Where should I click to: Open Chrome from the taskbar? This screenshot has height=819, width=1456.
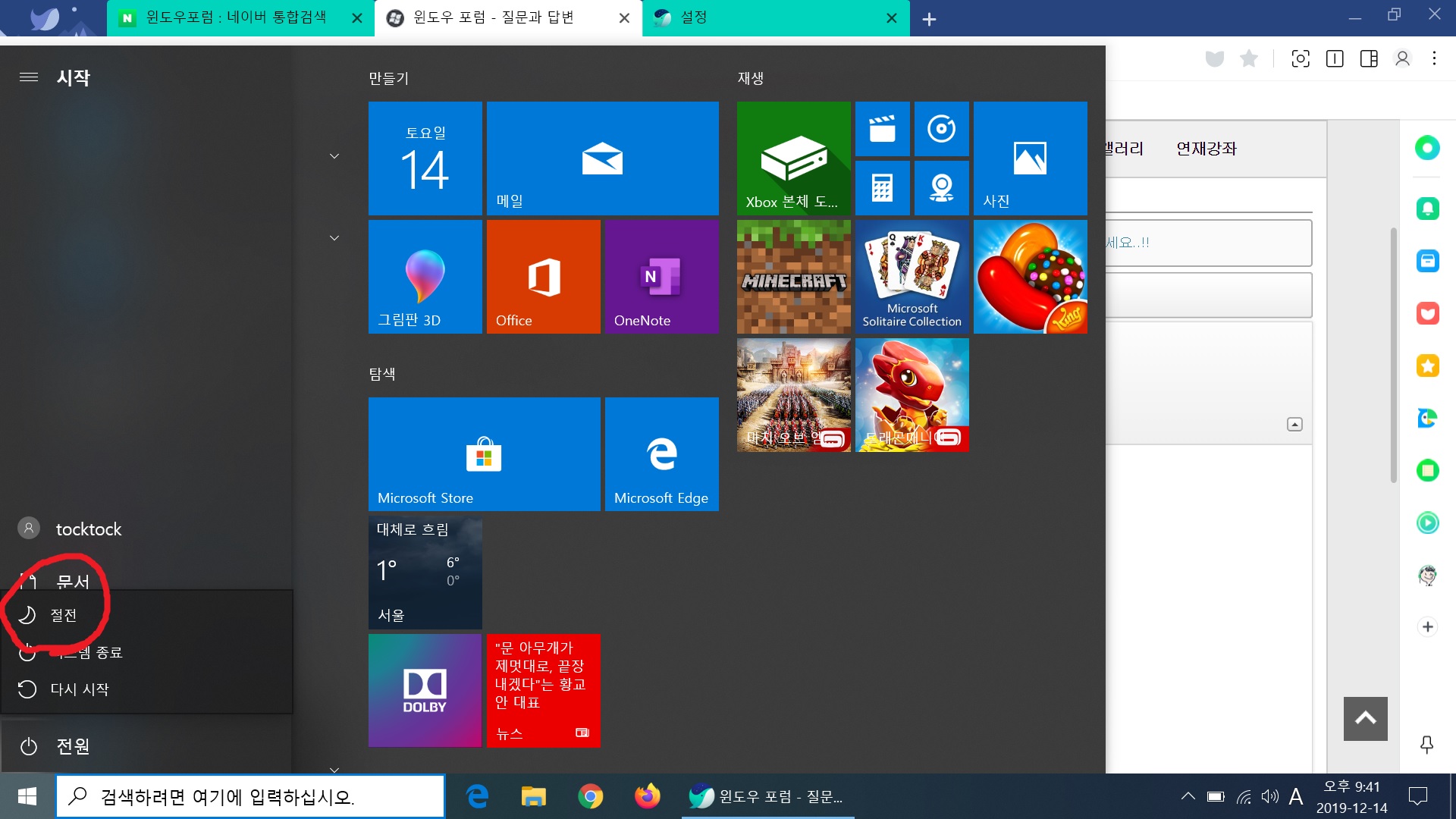591,796
